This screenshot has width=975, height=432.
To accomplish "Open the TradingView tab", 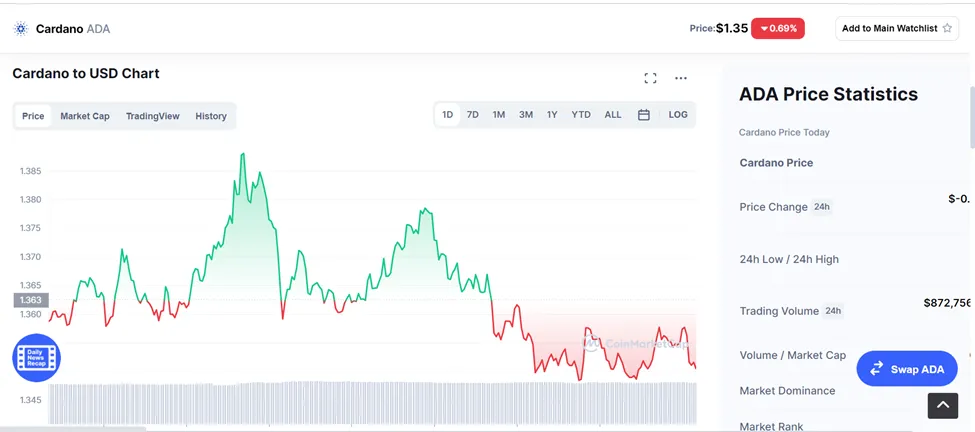I will coord(152,116).
